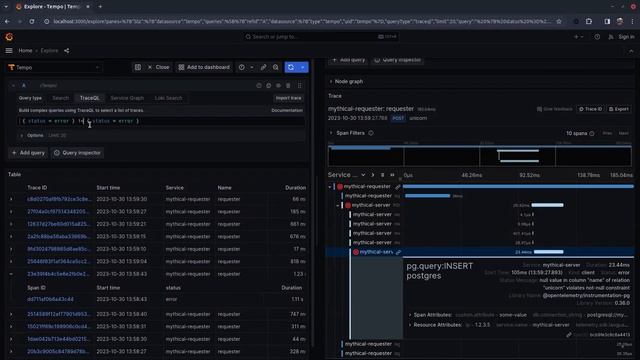Toggle the hamburger navigation menu
The image size is (640, 360).
point(9,51)
